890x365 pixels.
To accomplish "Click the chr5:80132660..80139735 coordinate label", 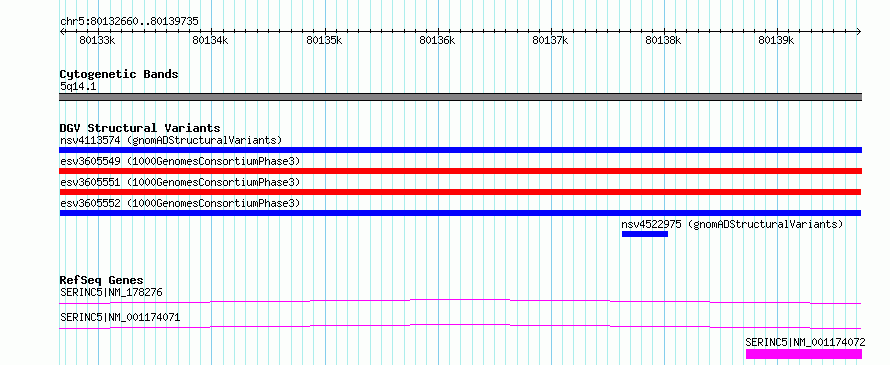I will [129, 22].
